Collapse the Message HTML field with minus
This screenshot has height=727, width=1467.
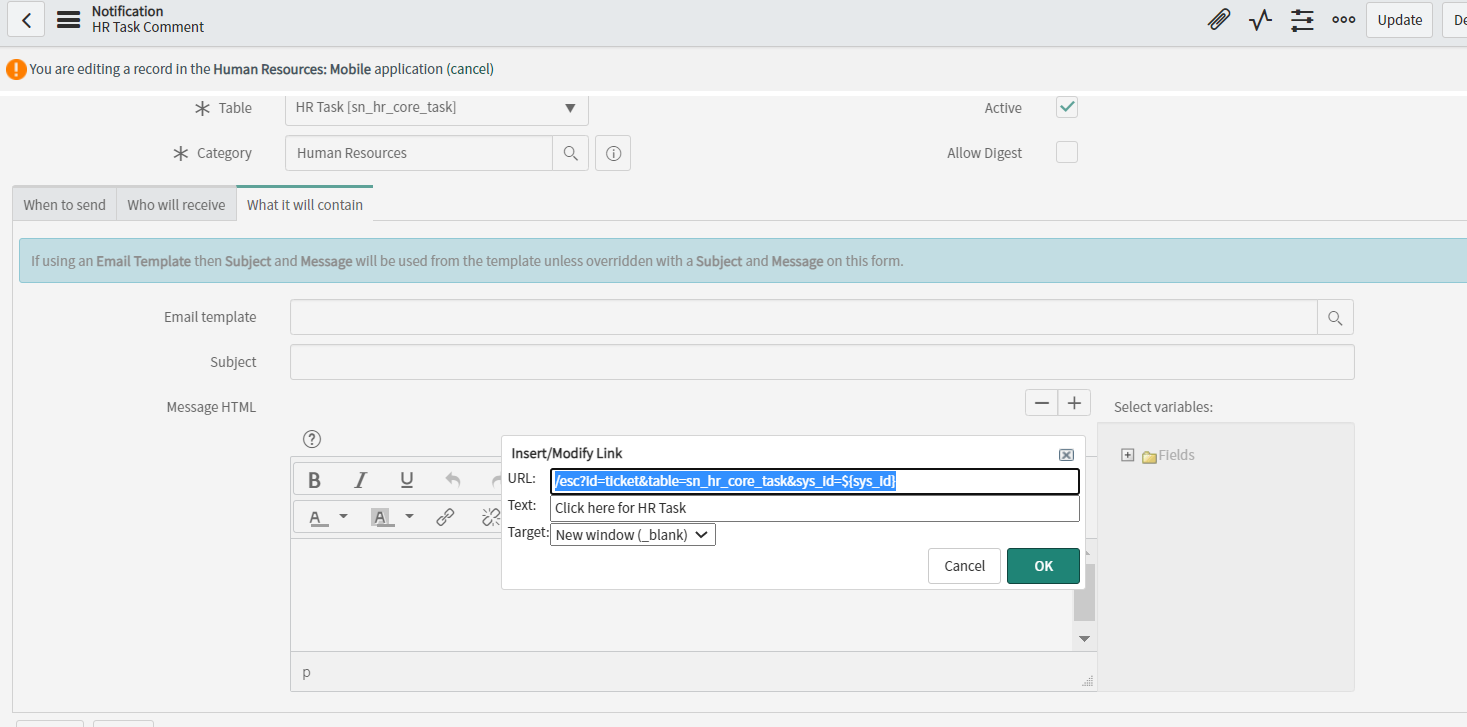click(x=1042, y=403)
